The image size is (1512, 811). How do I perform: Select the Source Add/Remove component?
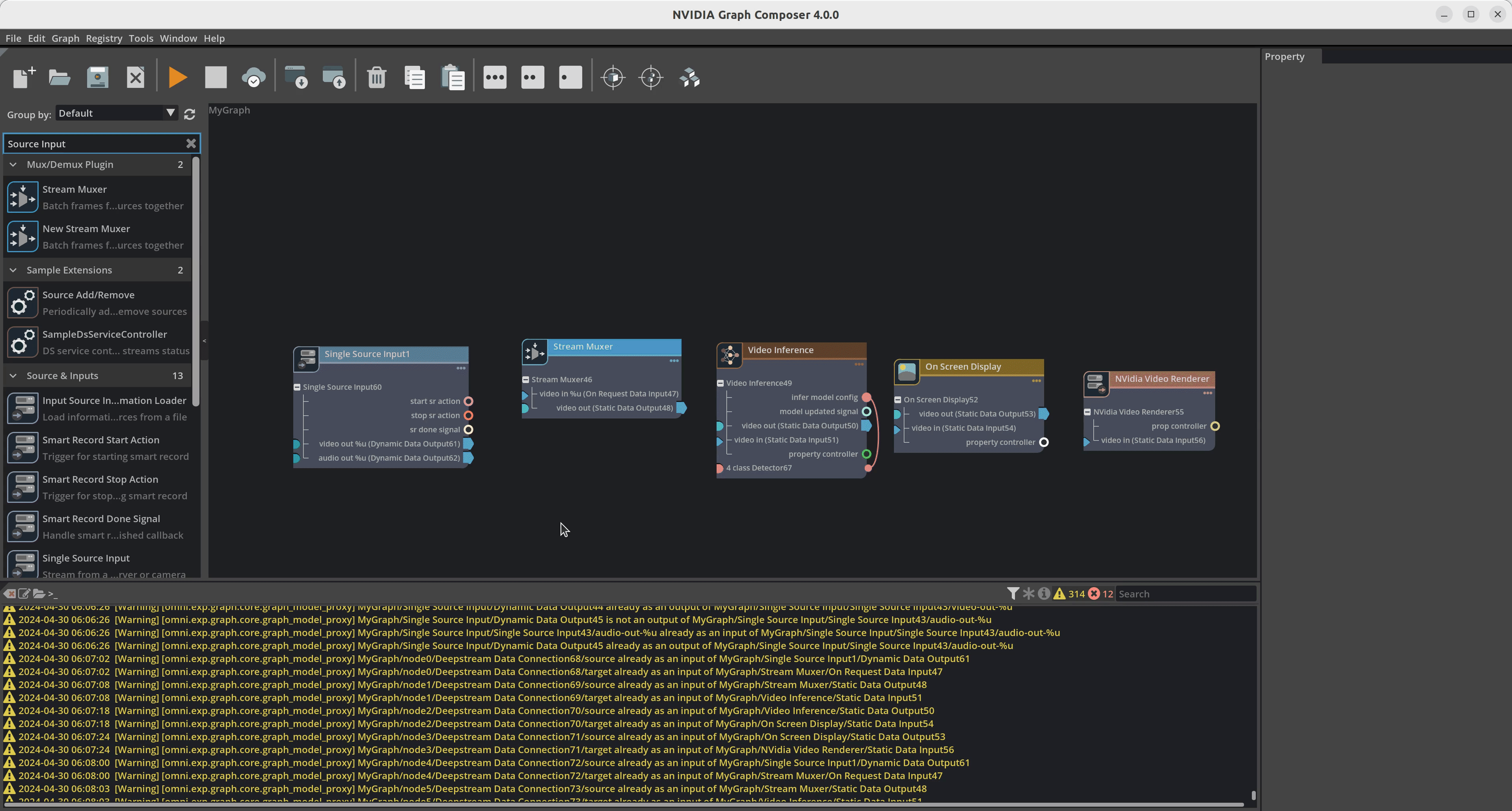(97, 303)
